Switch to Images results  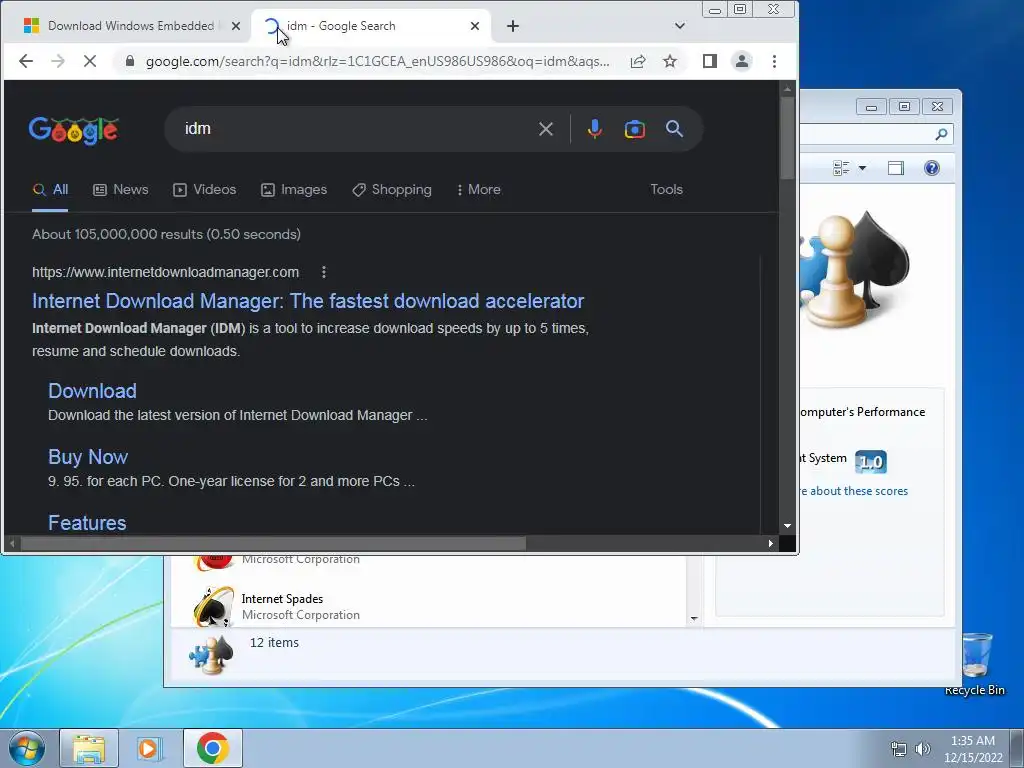(x=294, y=190)
